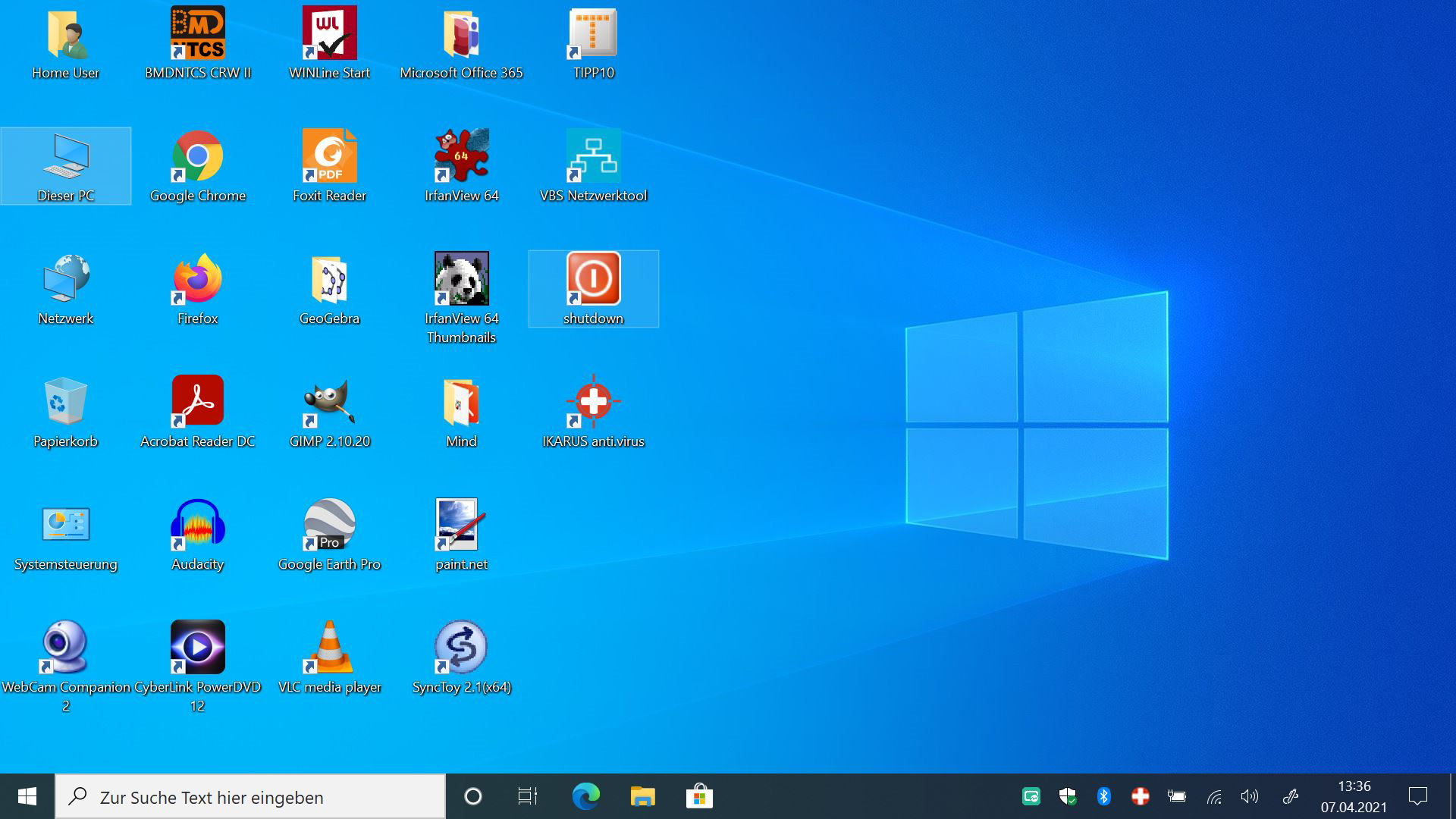Launch Audacity shortcut
1456x819 pixels.
[197, 525]
